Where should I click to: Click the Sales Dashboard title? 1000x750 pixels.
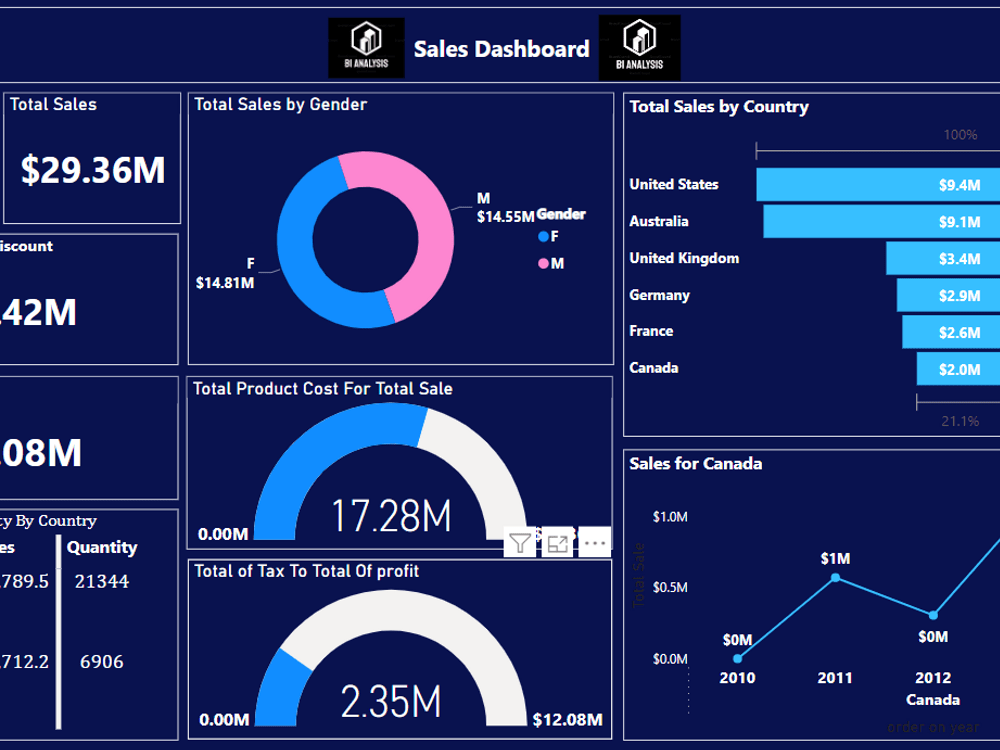coord(501,48)
